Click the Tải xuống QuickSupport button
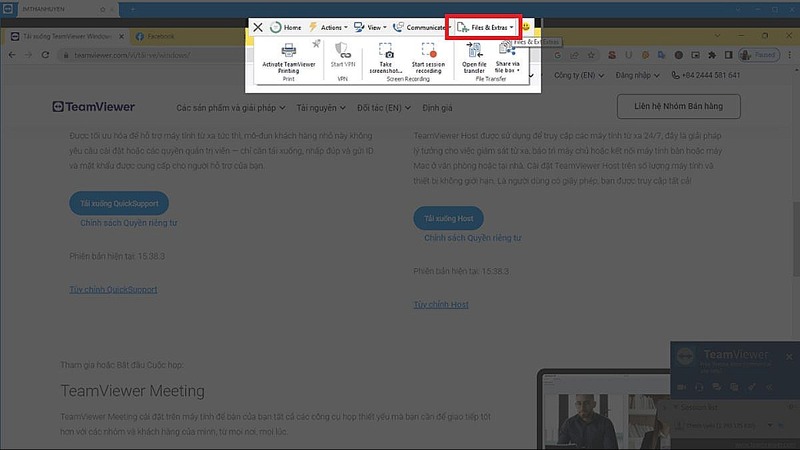Viewport: 800px width, 450px height. (x=119, y=202)
